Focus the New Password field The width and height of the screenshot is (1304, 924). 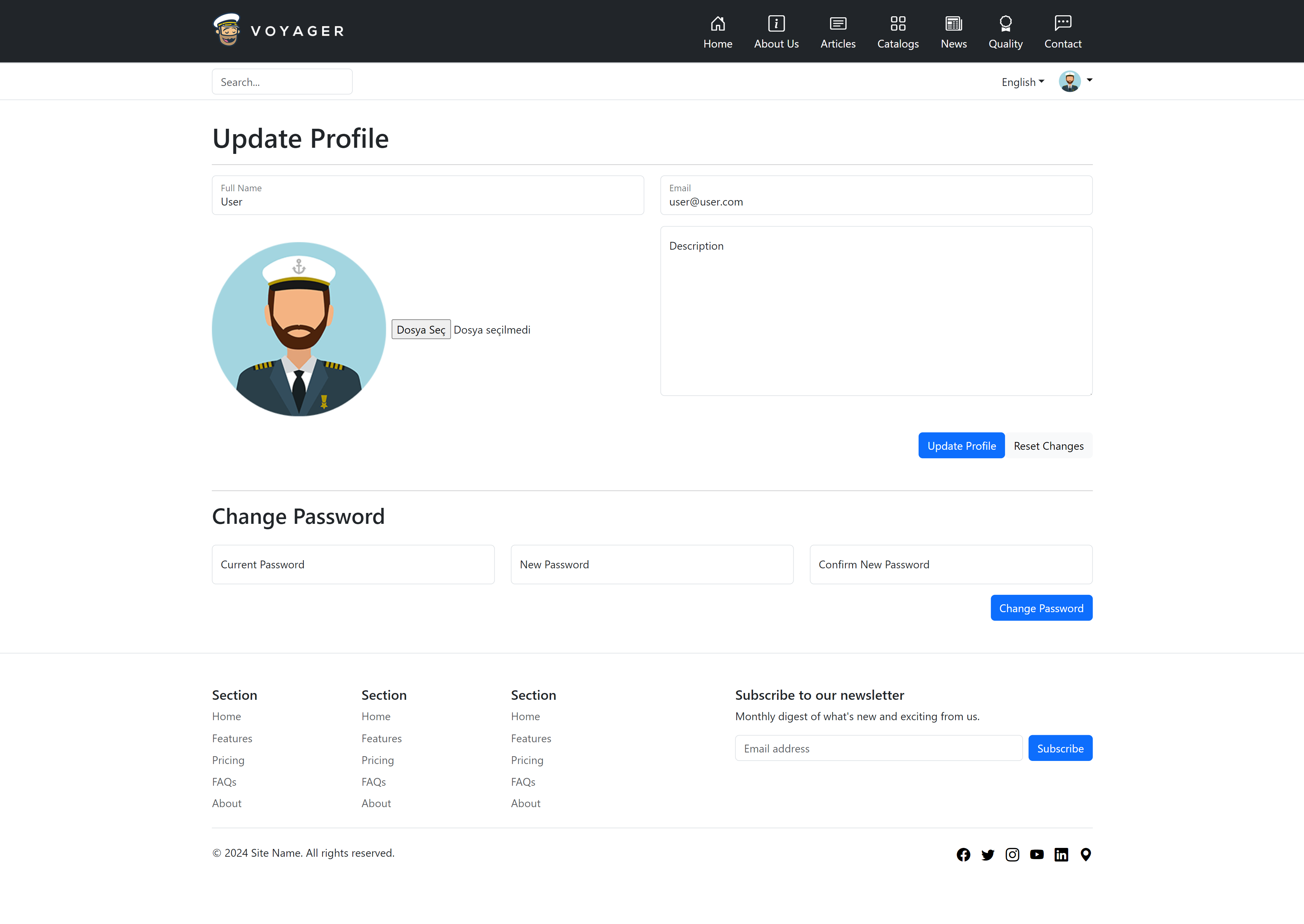coord(651,564)
